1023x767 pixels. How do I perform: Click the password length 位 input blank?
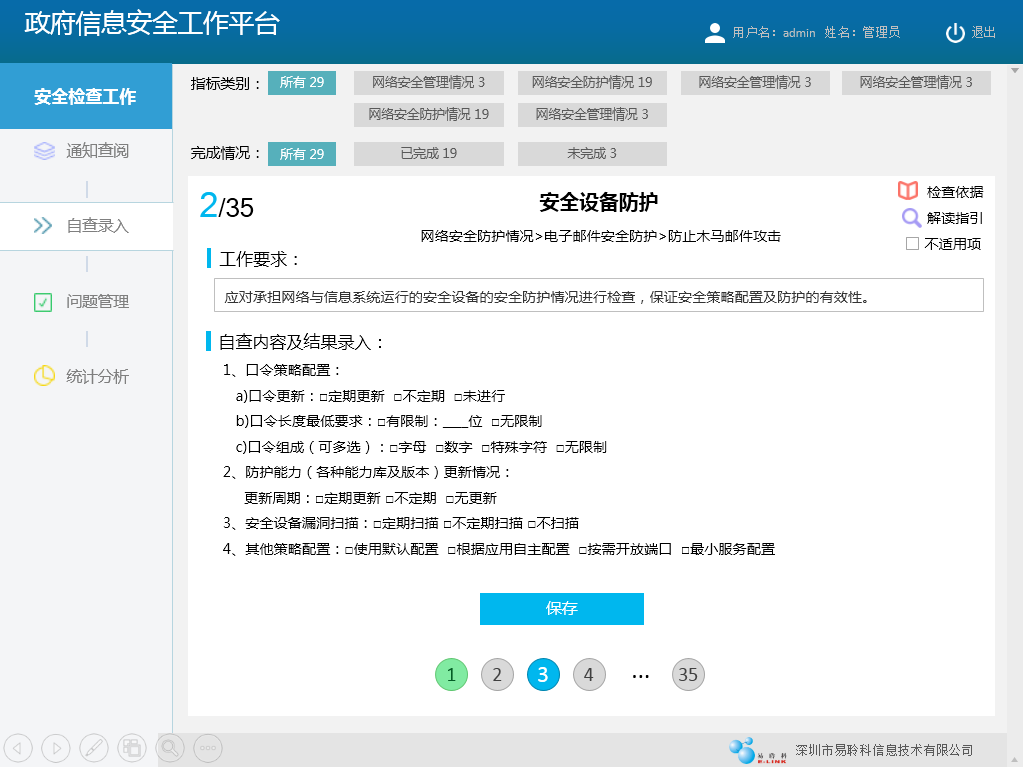pyautogui.click(x=455, y=422)
